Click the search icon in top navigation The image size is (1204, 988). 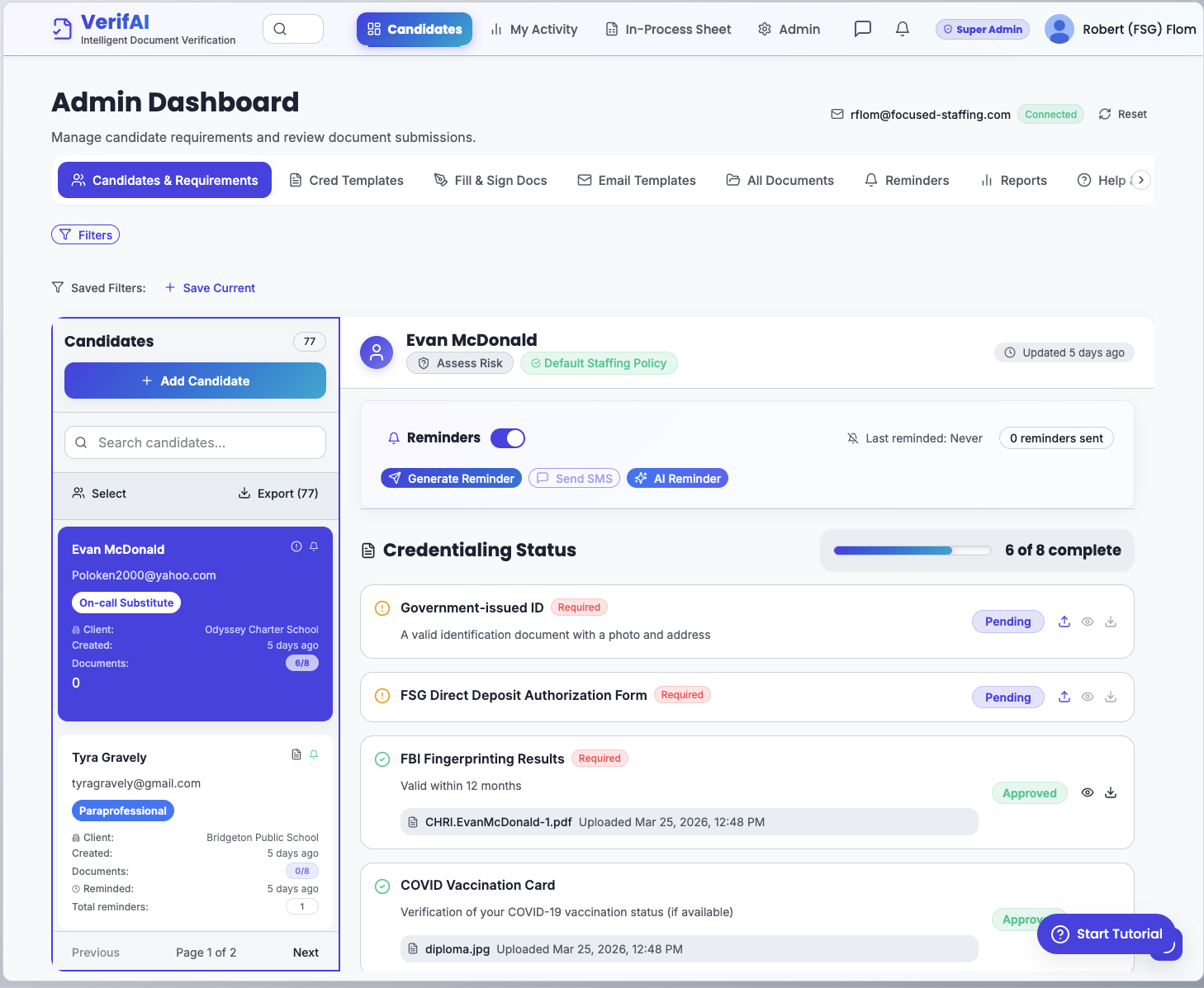pos(281,29)
